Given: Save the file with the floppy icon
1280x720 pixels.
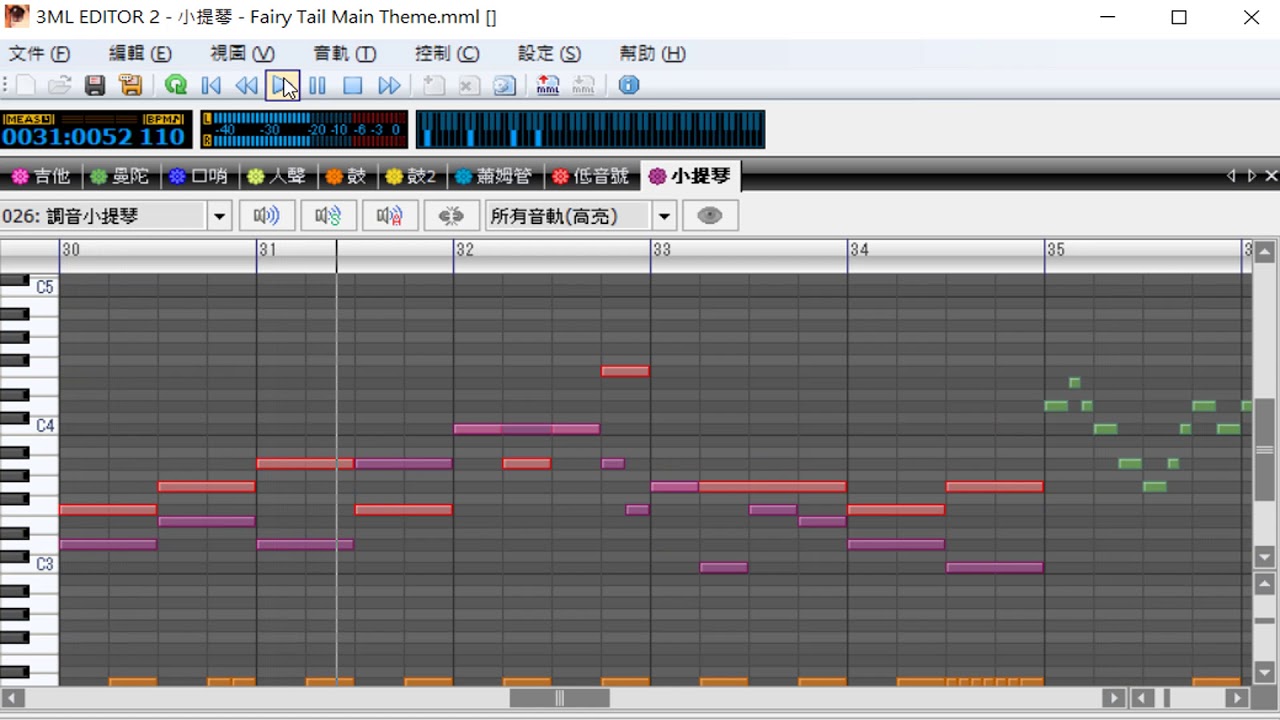Looking at the screenshot, I should tap(95, 86).
